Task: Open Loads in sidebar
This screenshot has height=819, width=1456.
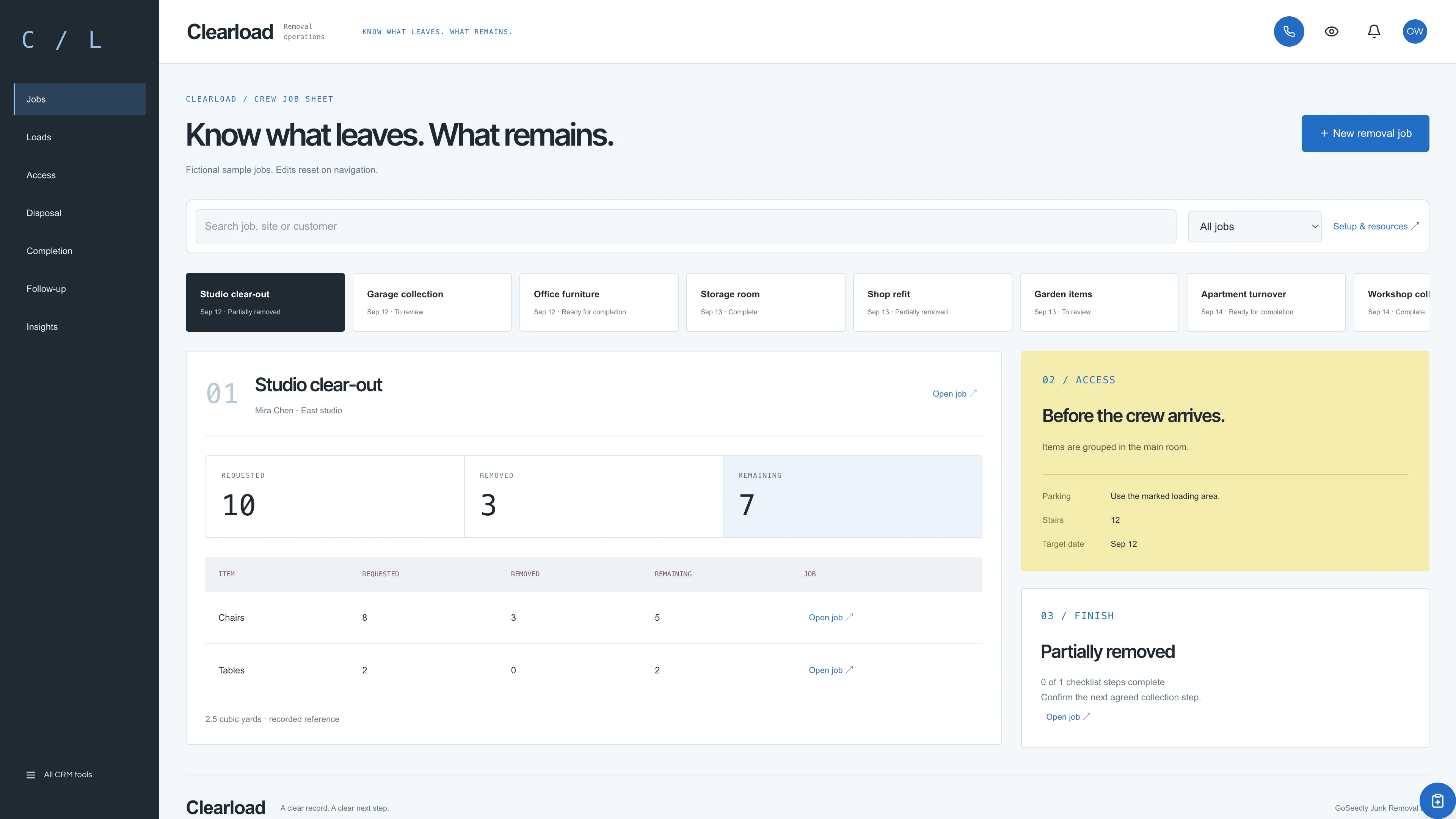Action: [80, 137]
